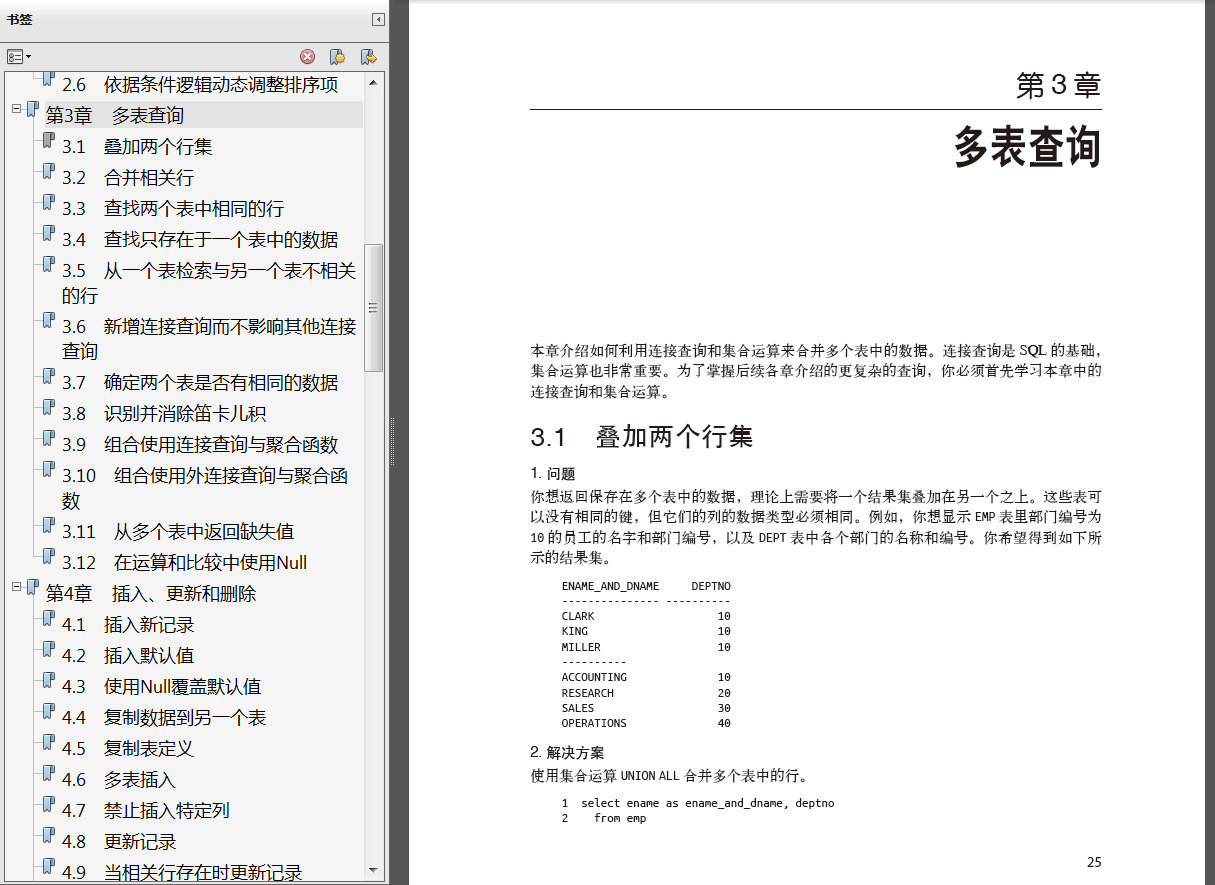The height and width of the screenshot is (885, 1215).
Task: Click bookmark icon beside 3.8 识别并消除笛卡儿积
Action: click(x=48, y=408)
